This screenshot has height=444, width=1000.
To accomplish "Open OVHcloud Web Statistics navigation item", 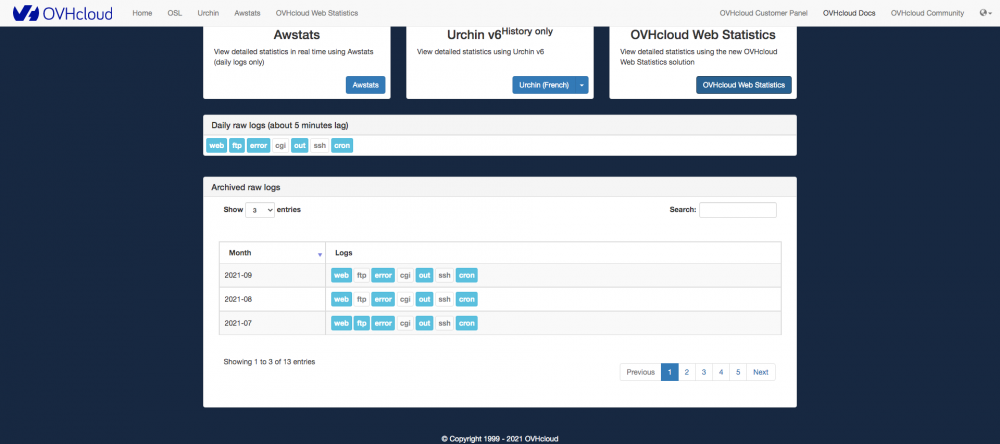I will click(317, 13).
